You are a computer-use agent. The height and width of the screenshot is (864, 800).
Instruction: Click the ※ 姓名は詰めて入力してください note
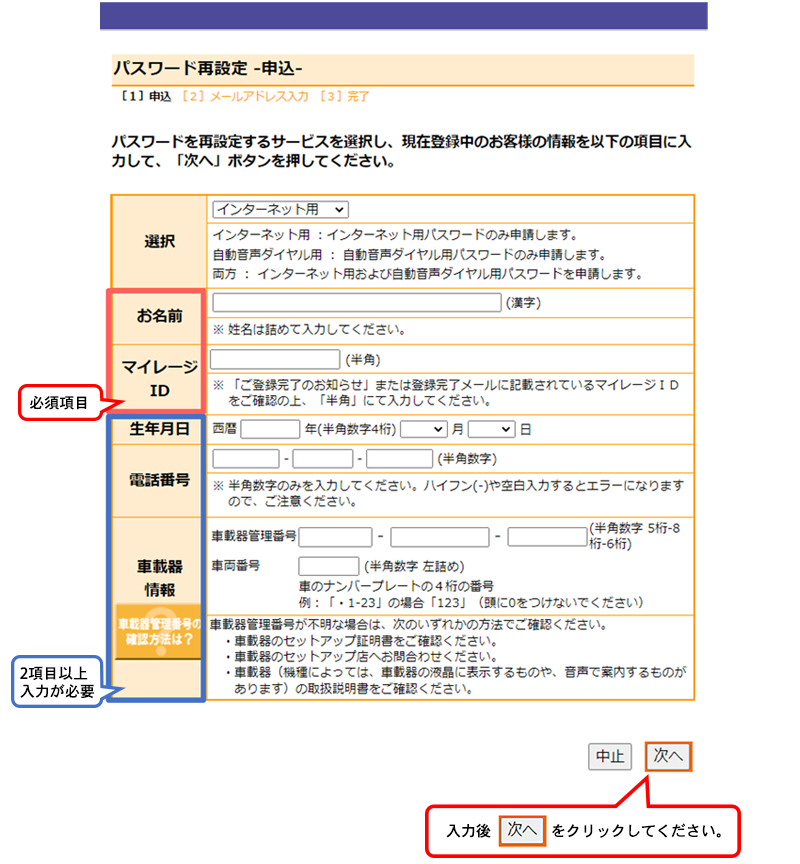[310, 330]
